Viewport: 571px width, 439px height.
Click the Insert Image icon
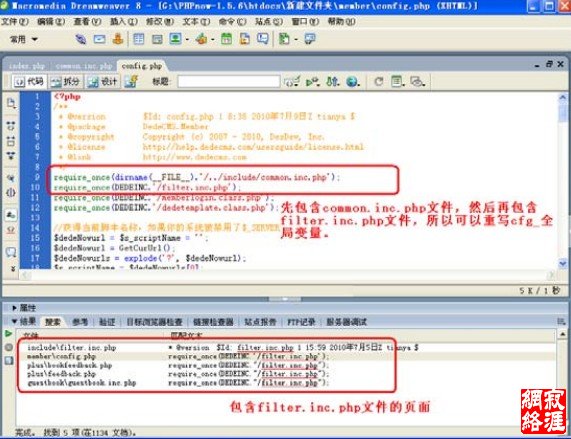point(175,38)
